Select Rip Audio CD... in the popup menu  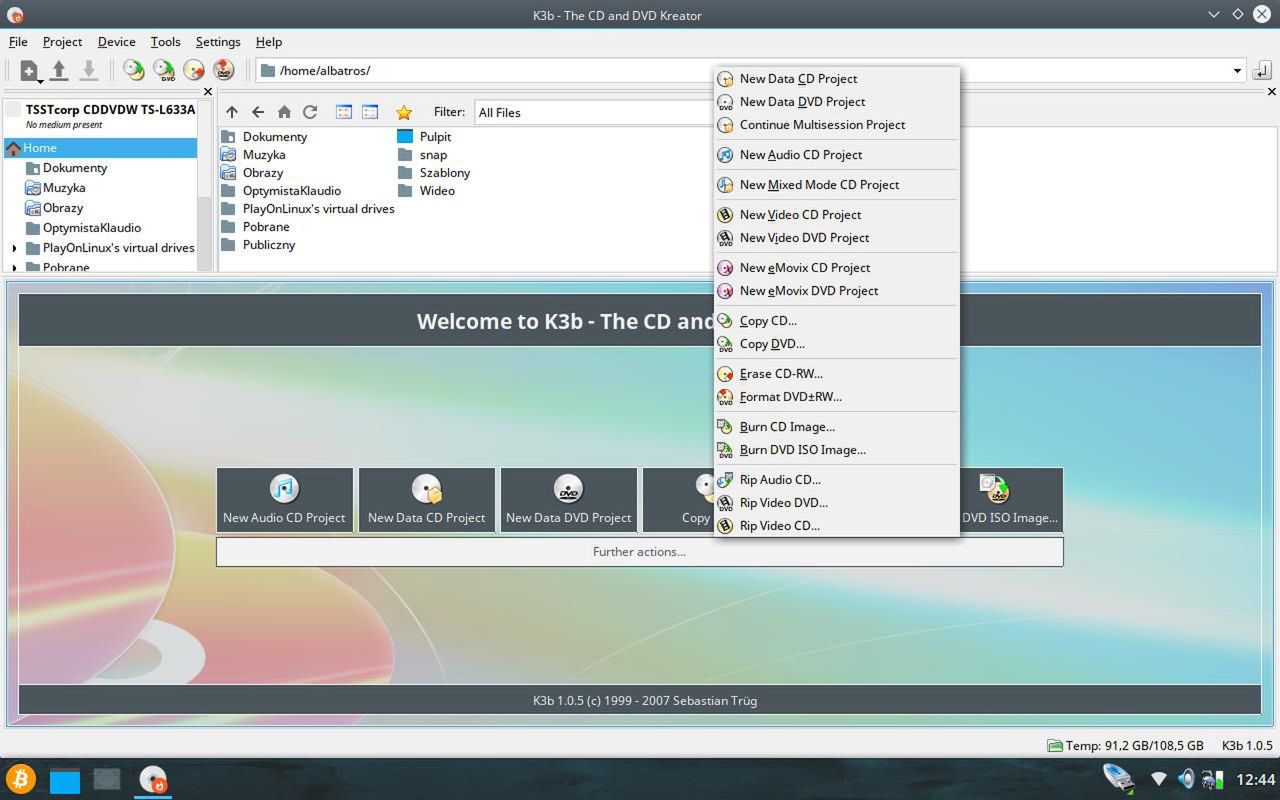[837, 480]
